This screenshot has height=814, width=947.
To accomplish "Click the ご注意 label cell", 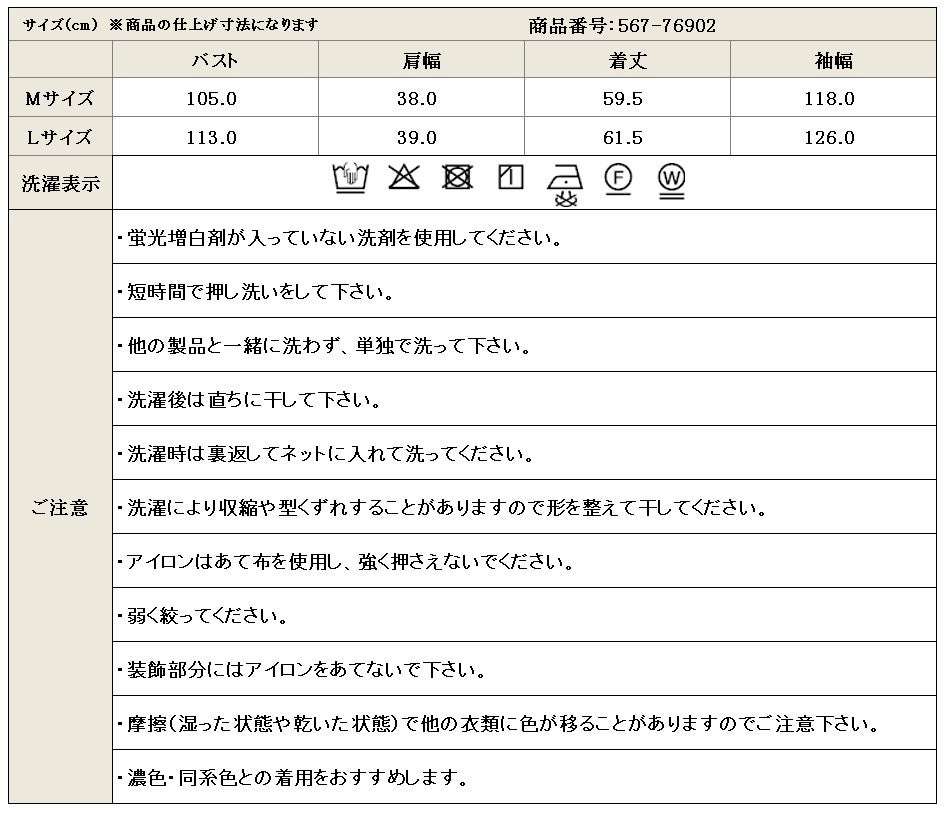I will click(x=60, y=507).
